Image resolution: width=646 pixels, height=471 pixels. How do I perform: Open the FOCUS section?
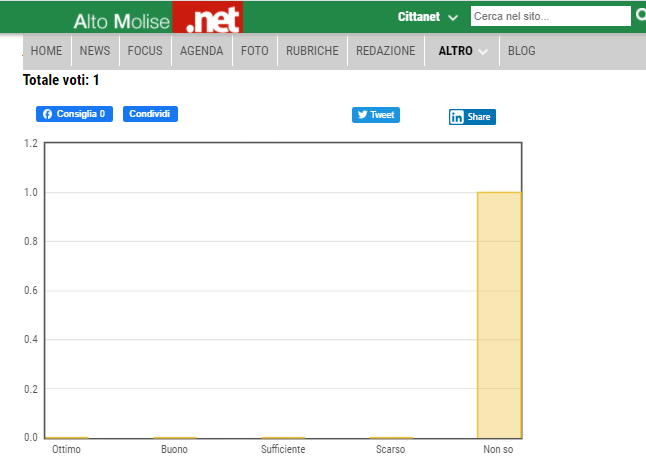click(x=145, y=51)
